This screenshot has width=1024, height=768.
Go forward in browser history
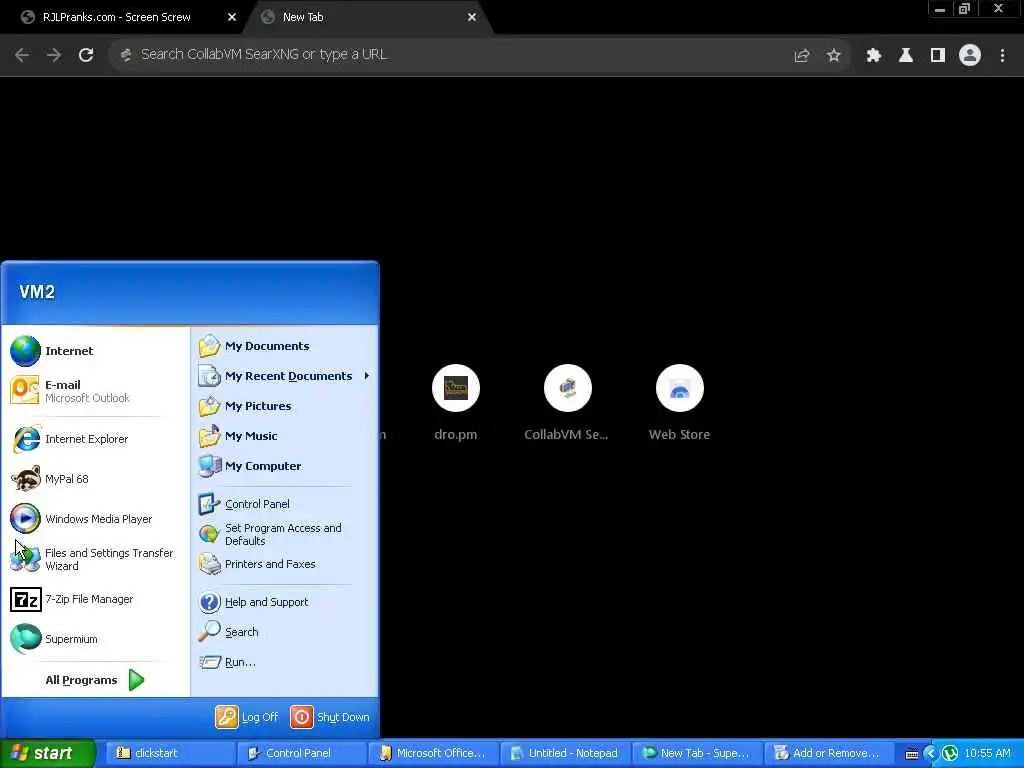pos(54,55)
